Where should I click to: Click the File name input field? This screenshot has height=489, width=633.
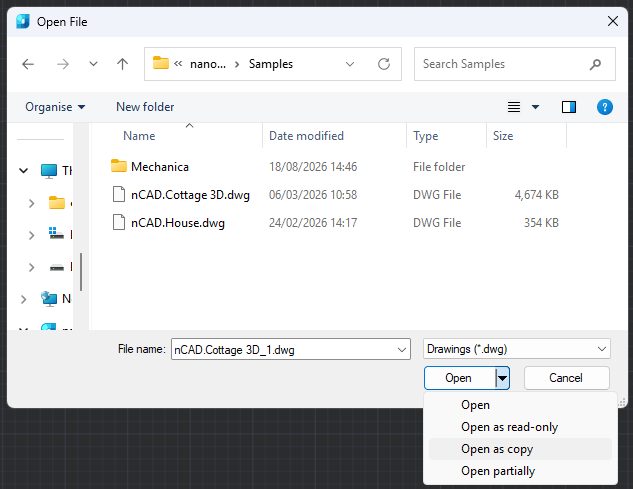point(291,349)
